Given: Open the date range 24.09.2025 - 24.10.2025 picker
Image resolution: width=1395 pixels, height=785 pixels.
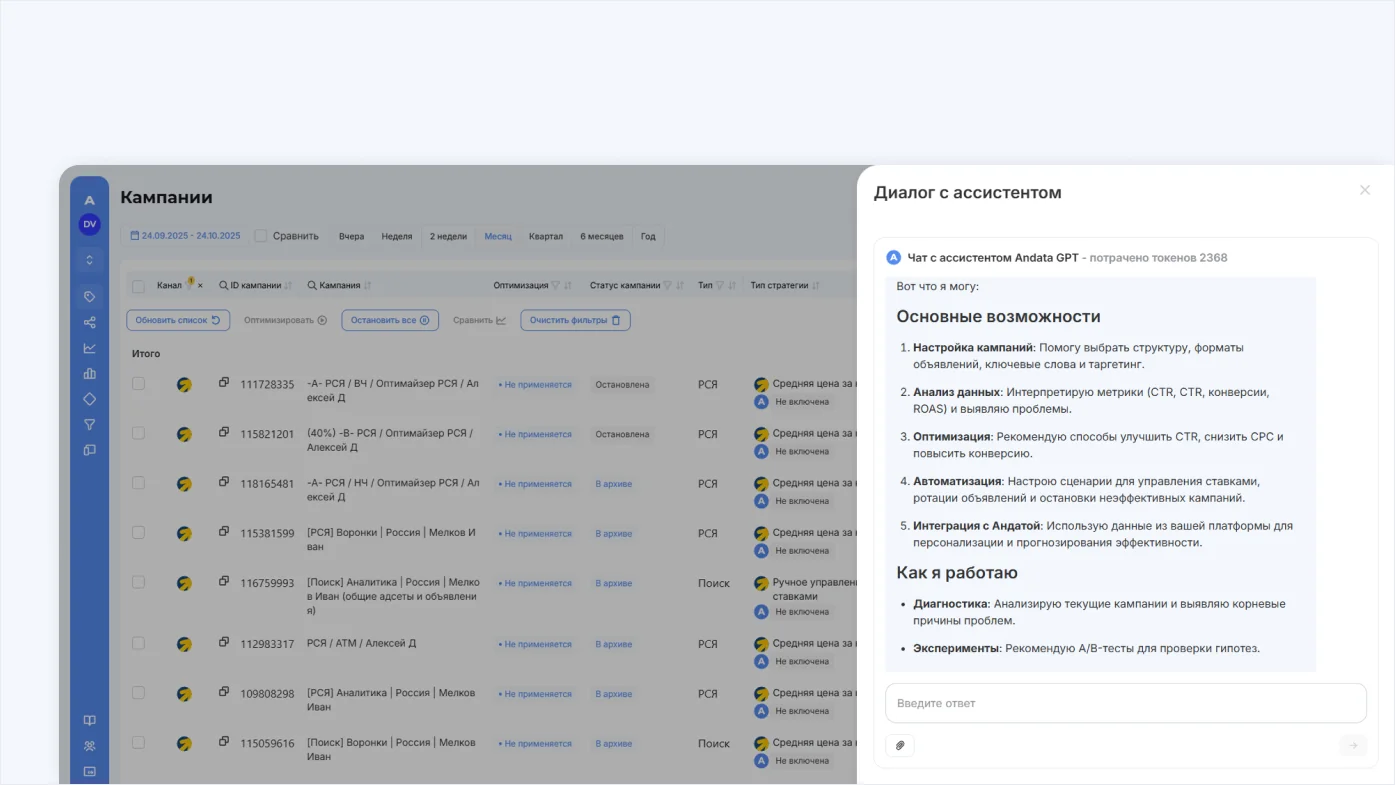Looking at the screenshot, I should pos(186,236).
